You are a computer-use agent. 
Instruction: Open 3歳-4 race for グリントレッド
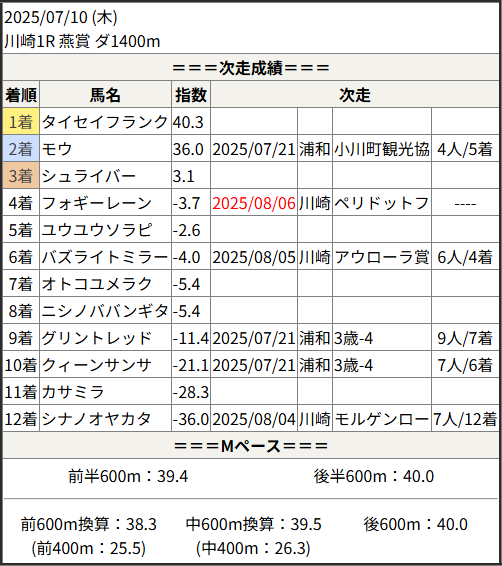click(x=353, y=338)
